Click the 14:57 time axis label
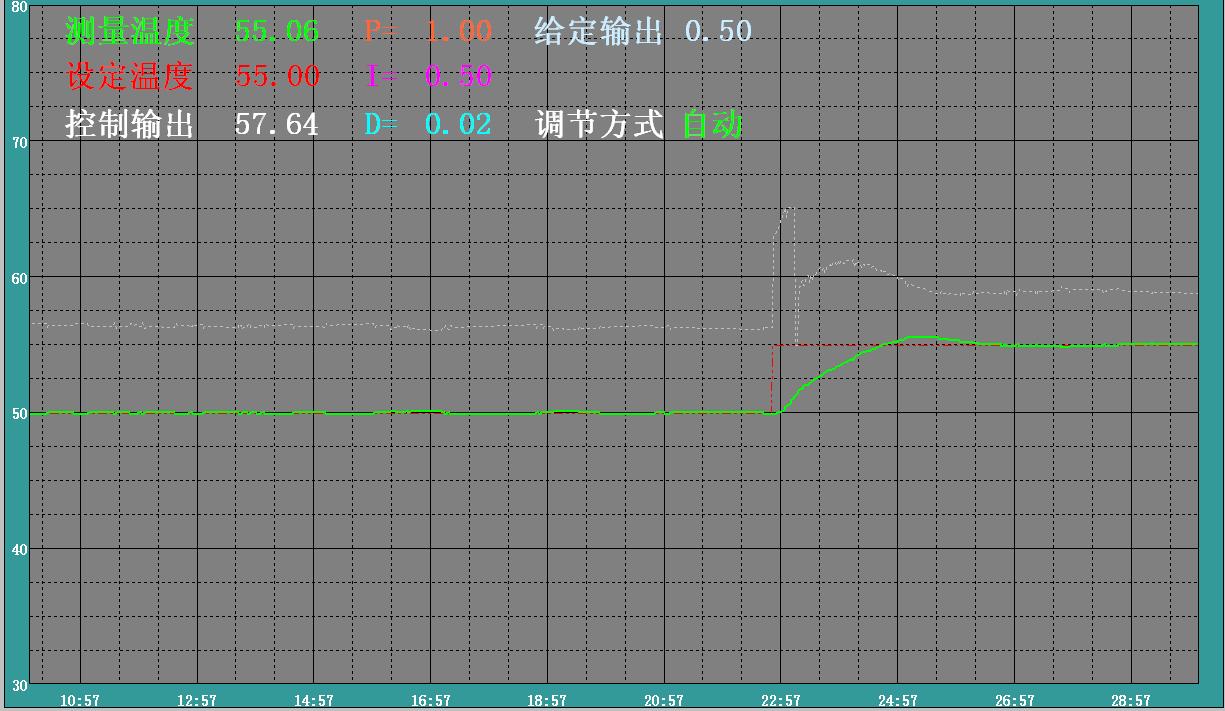The width and height of the screenshot is (1225, 711). [313, 701]
